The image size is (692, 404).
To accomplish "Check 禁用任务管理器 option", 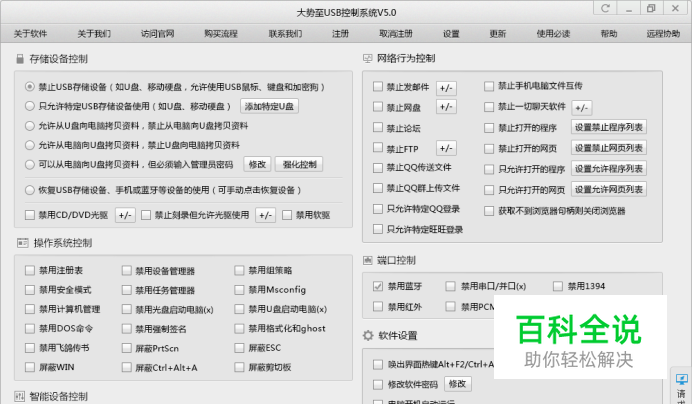I will pos(127,290).
